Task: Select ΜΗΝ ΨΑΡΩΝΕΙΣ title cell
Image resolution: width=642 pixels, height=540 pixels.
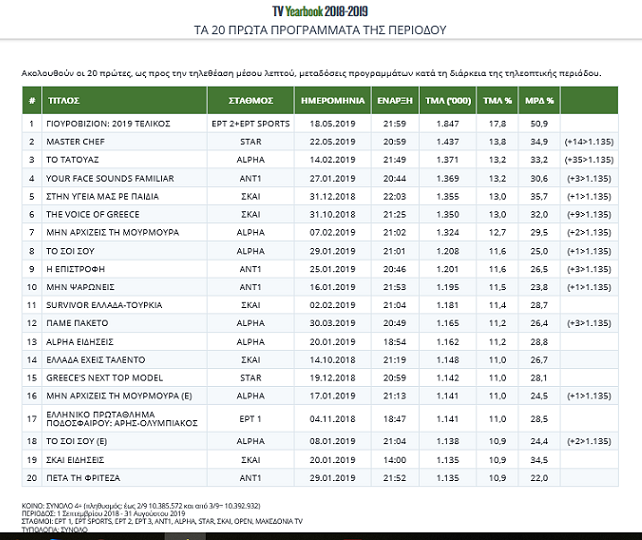Action: 124,287
